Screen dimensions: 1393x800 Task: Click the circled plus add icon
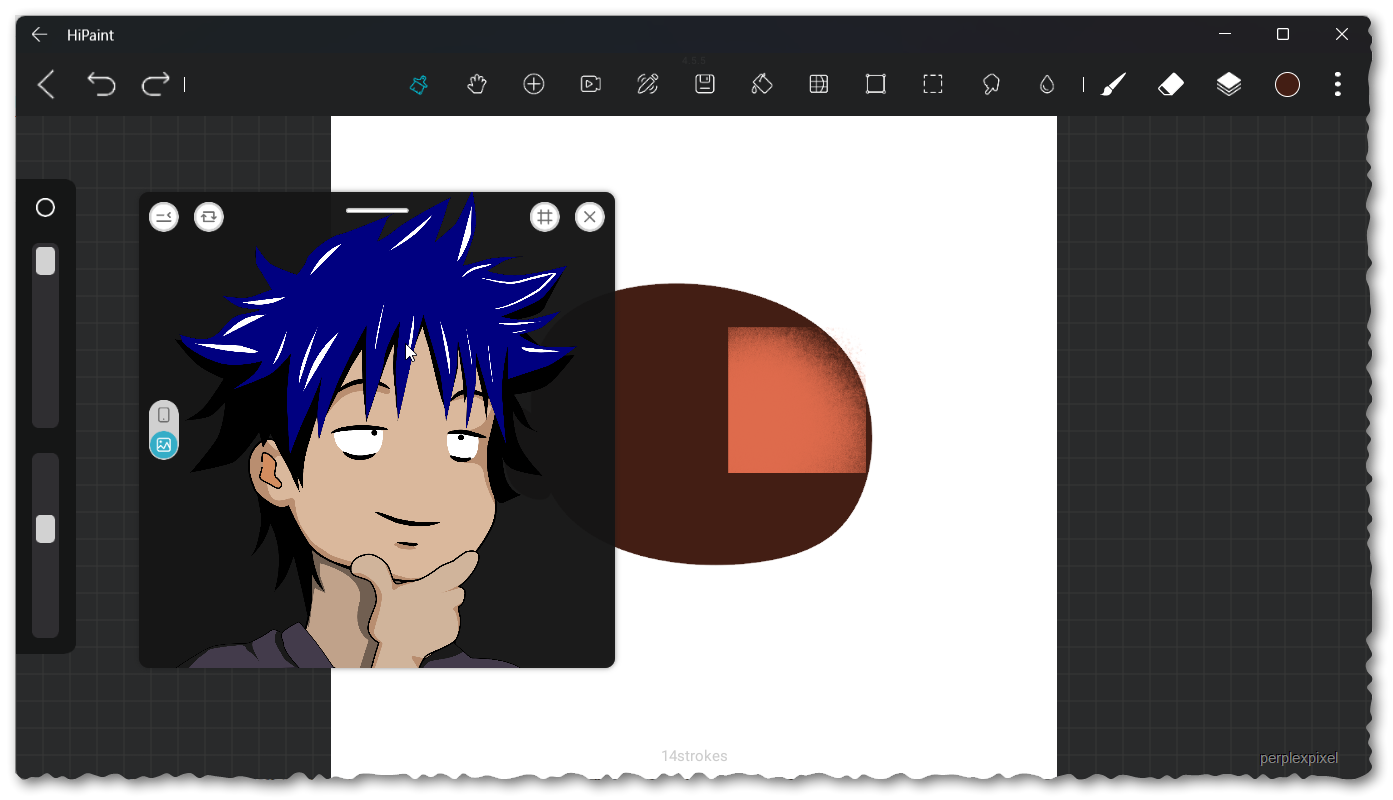tap(534, 84)
